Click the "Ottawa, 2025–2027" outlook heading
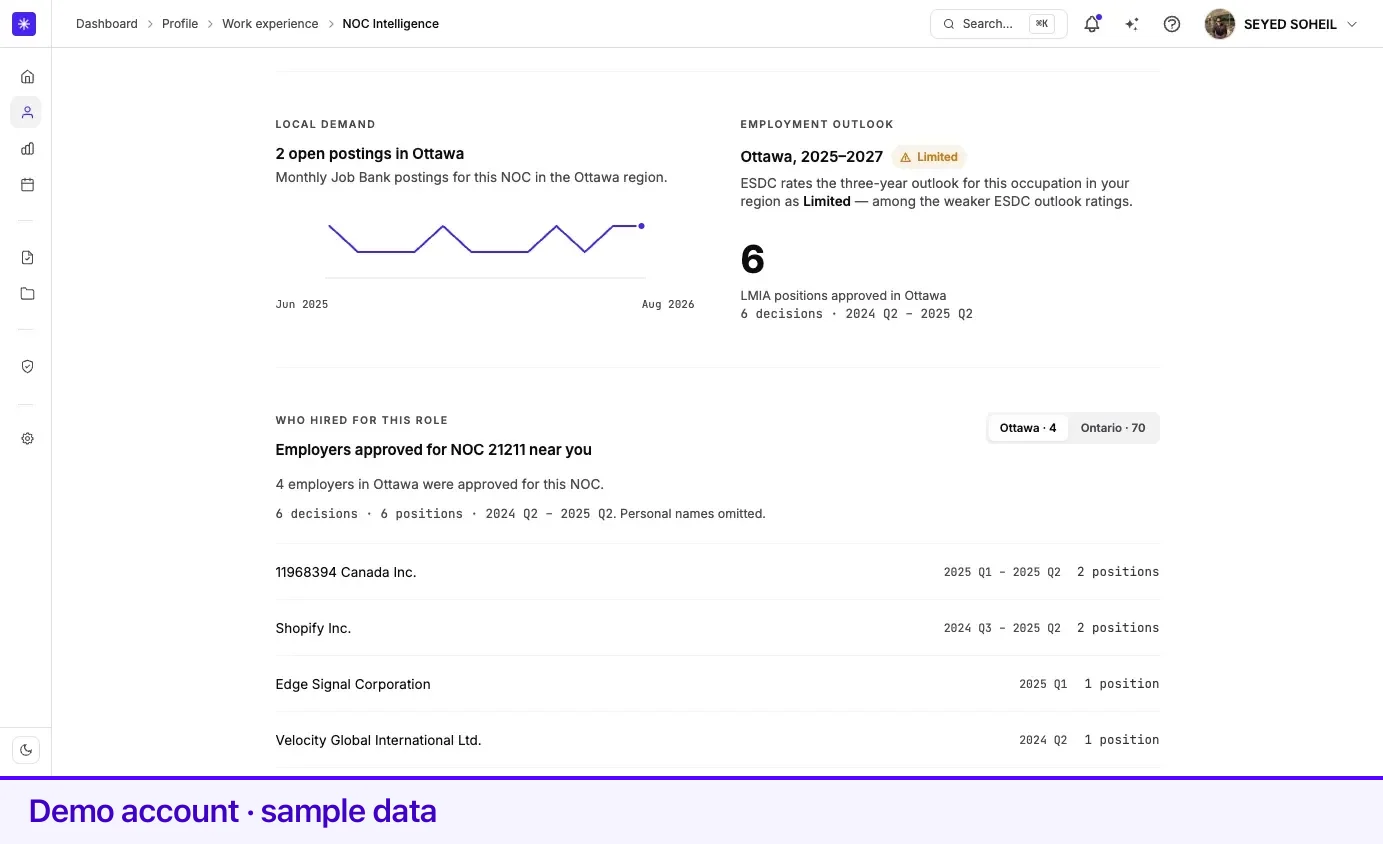Screen dimensions: 1383x844 (x=812, y=157)
